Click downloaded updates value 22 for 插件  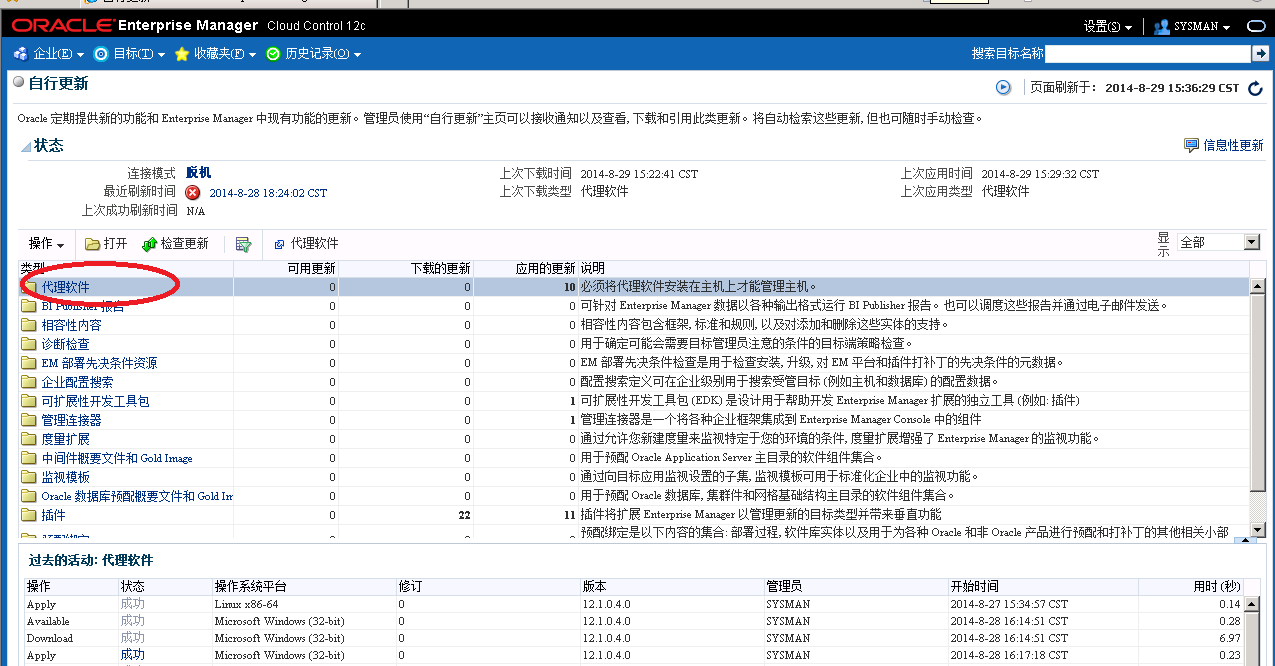coord(464,515)
